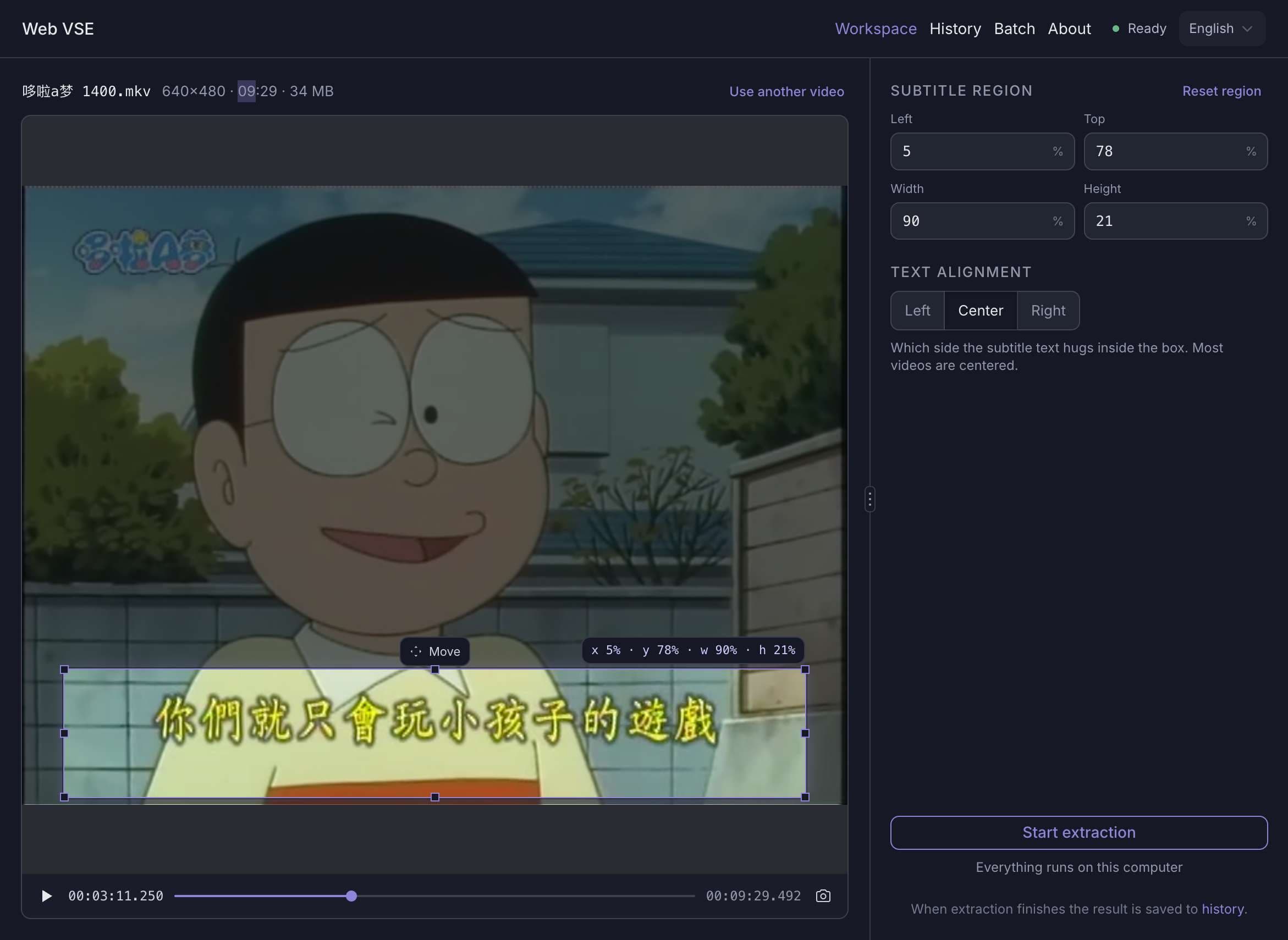Click the bottom-left handle of the subtitle box
This screenshot has width=1288, height=940.
[x=64, y=797]
